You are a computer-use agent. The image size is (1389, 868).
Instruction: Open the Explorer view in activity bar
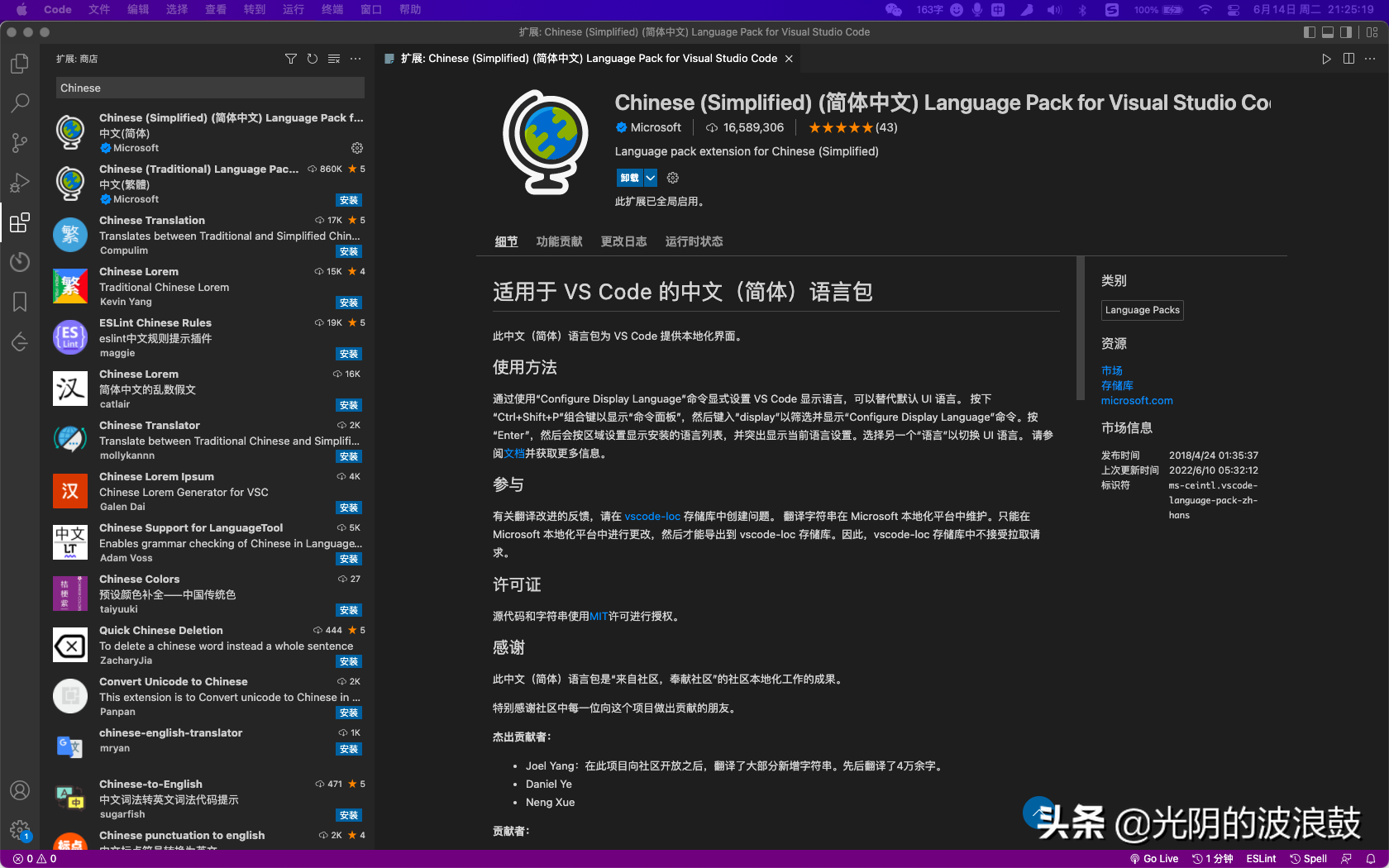point(20,64)
